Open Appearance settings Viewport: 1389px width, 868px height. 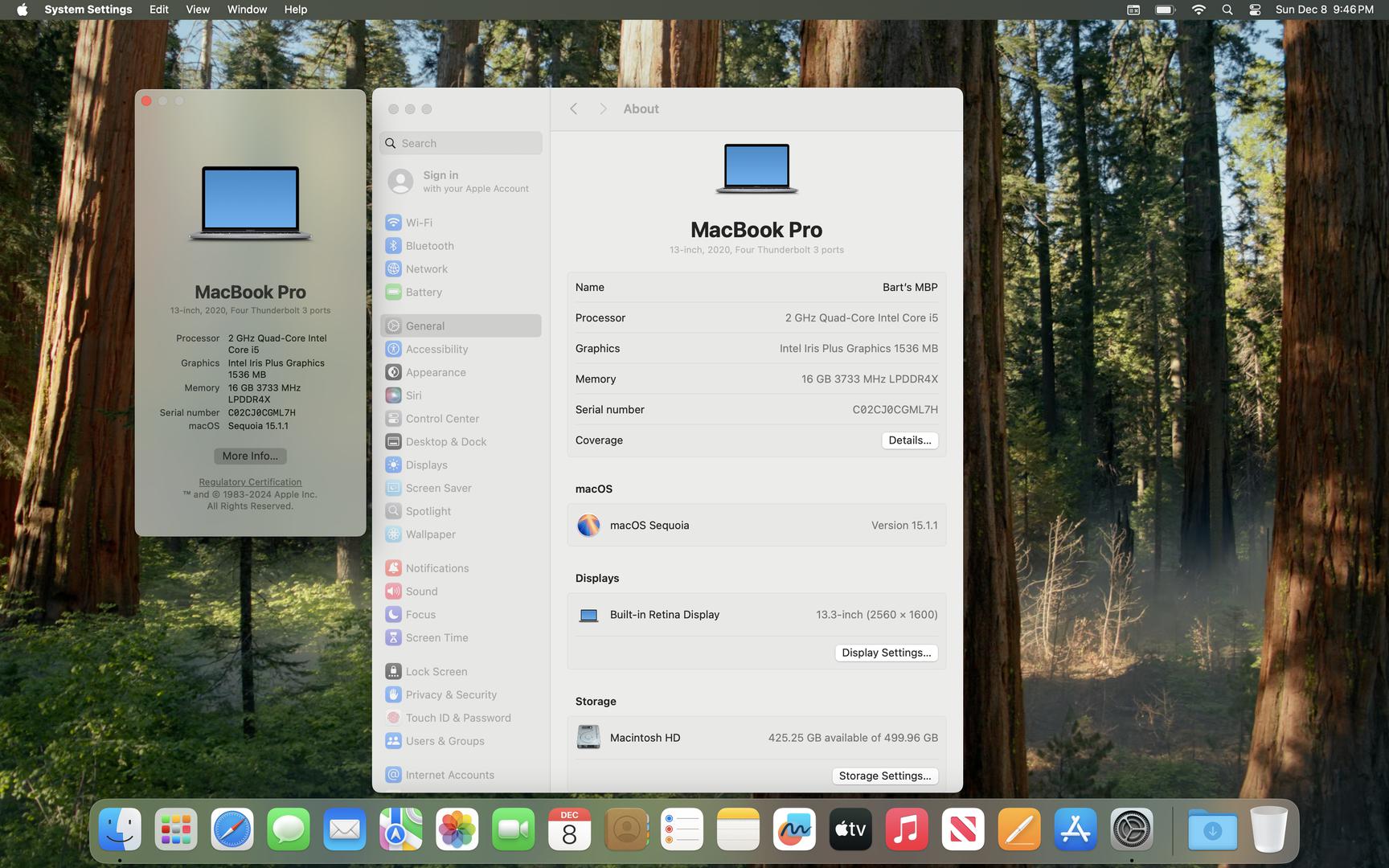click(461, 373)
